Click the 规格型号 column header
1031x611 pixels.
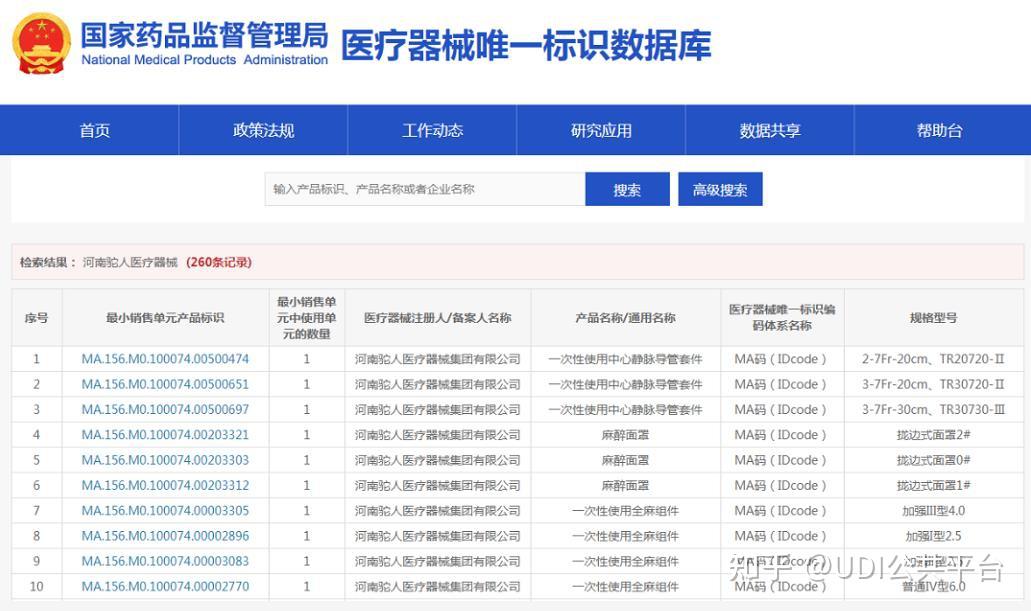[934, 318]
